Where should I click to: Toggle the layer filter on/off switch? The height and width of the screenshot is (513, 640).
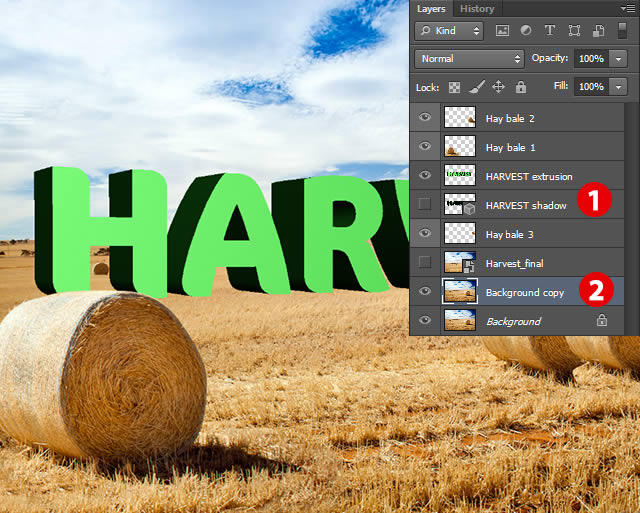click(622, 31)
